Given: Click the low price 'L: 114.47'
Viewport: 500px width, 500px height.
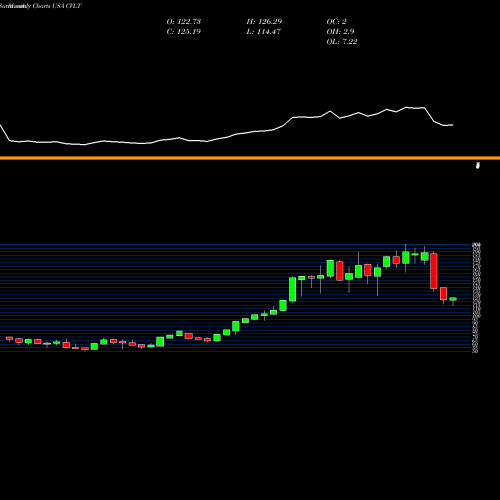Looking at the screenshot, I should coord(264,32).
